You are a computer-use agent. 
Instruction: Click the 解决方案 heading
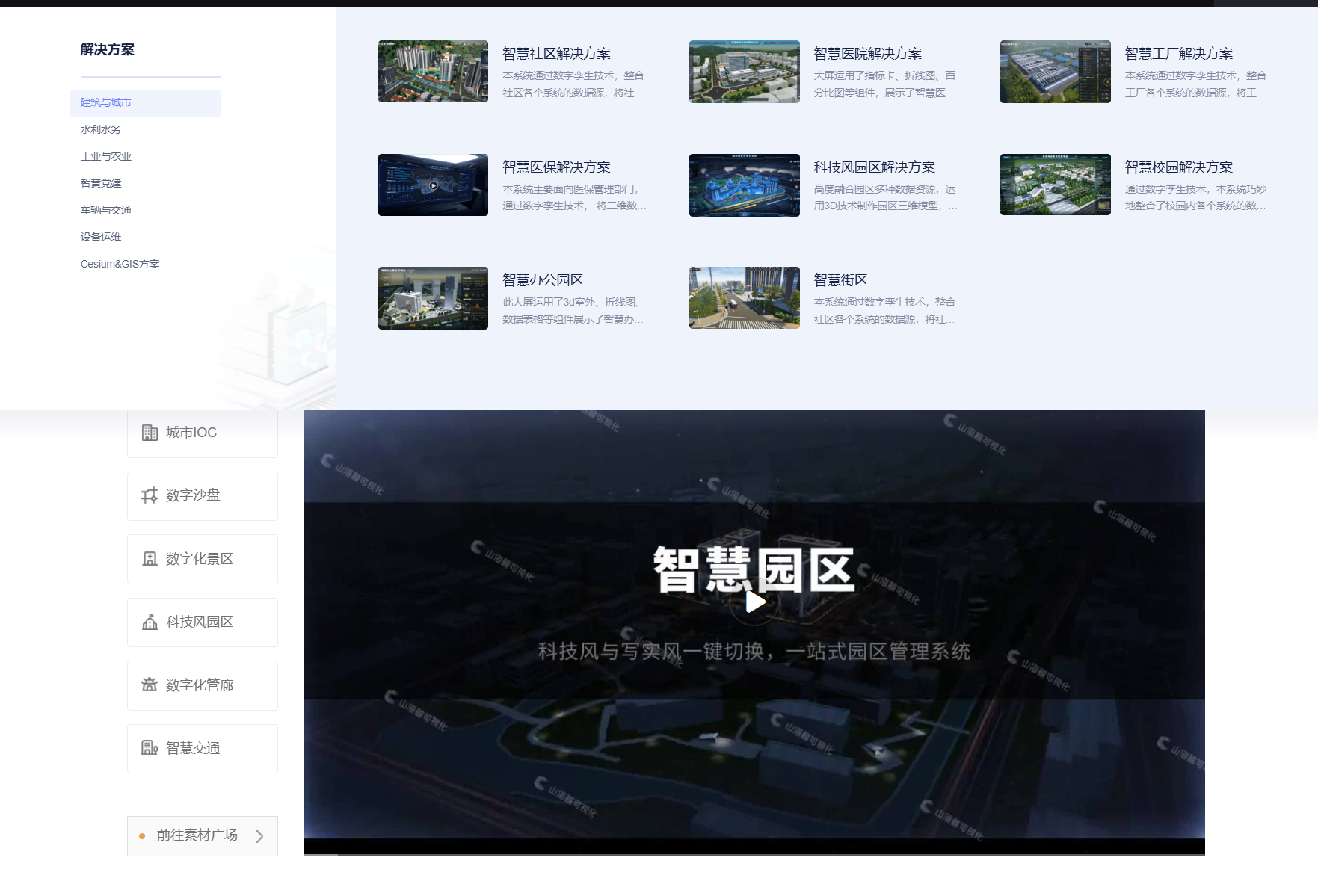pos(108,49)
